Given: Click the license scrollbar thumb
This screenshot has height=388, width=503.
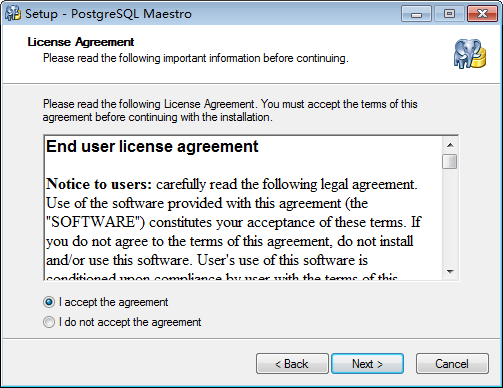Looking at the screenshot, I should click(450, 162).
